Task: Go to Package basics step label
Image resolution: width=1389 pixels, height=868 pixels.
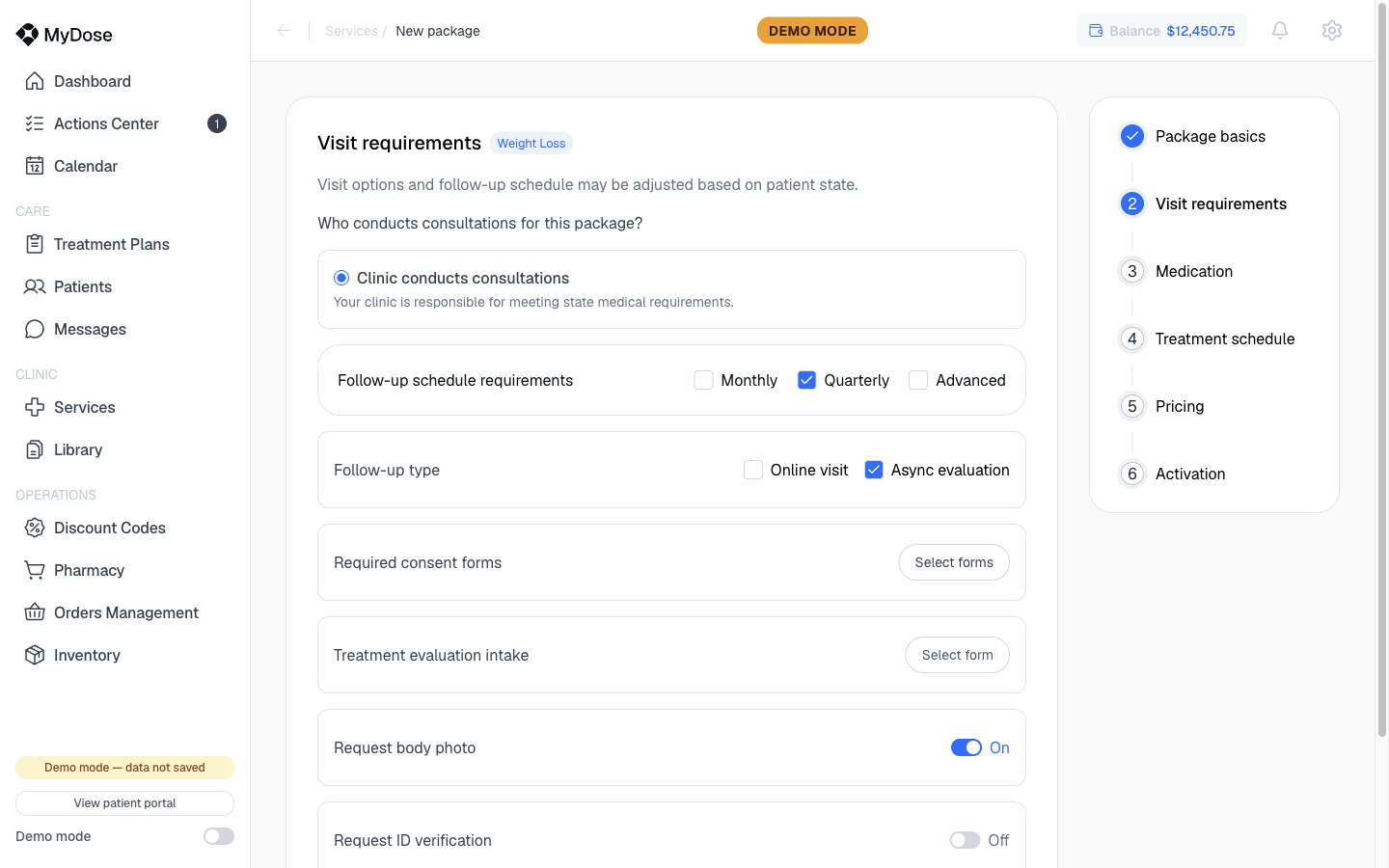Action: point(1211,136)
